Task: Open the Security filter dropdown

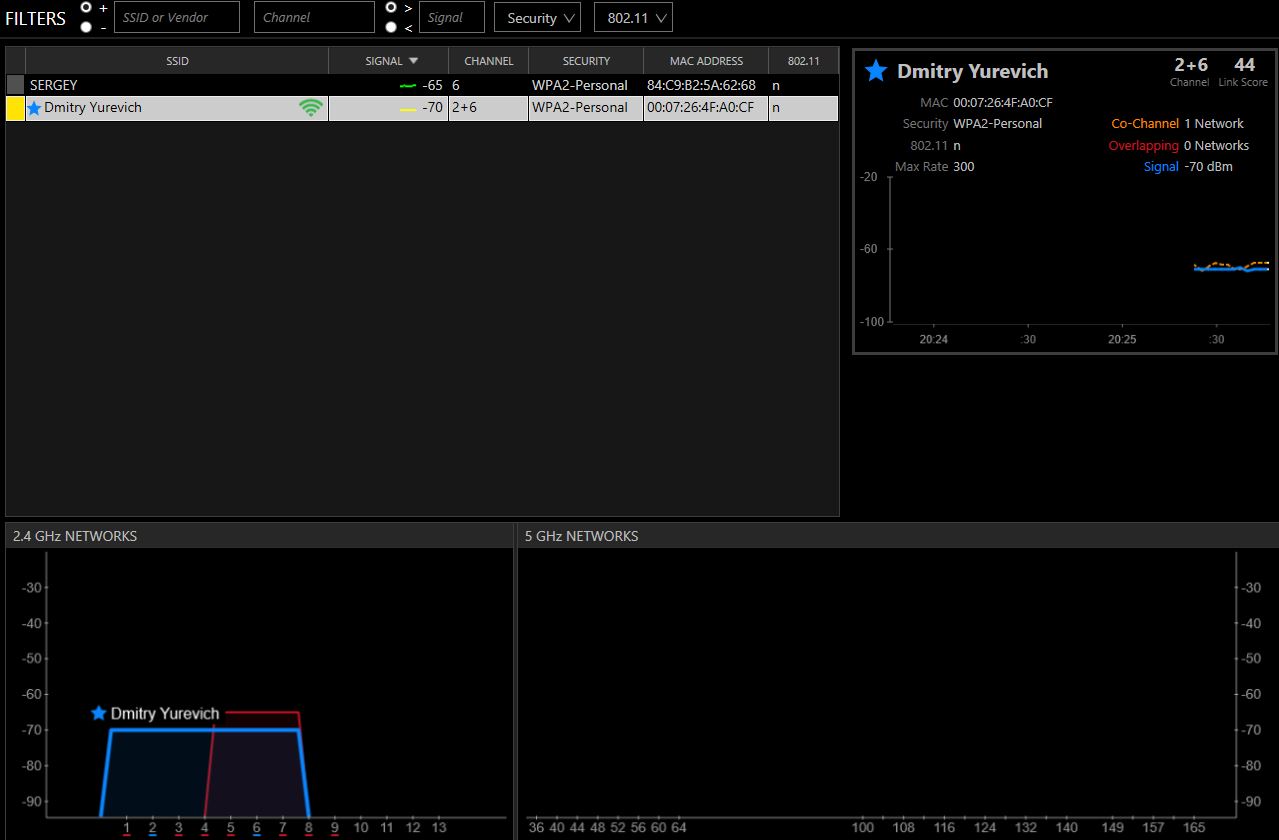Action: tap(537, 18)
